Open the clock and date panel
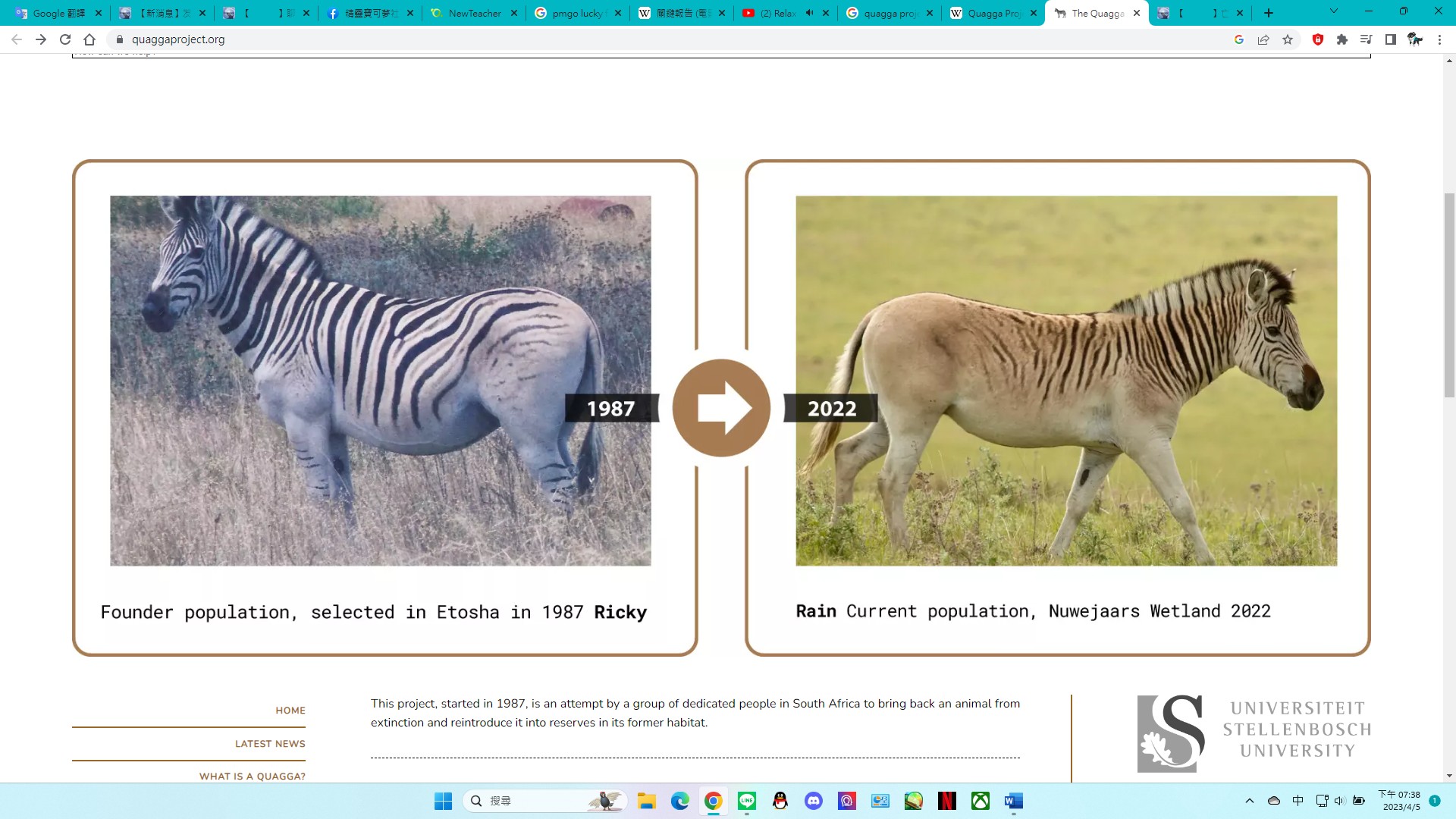1456x819 pixels. 1400,801
